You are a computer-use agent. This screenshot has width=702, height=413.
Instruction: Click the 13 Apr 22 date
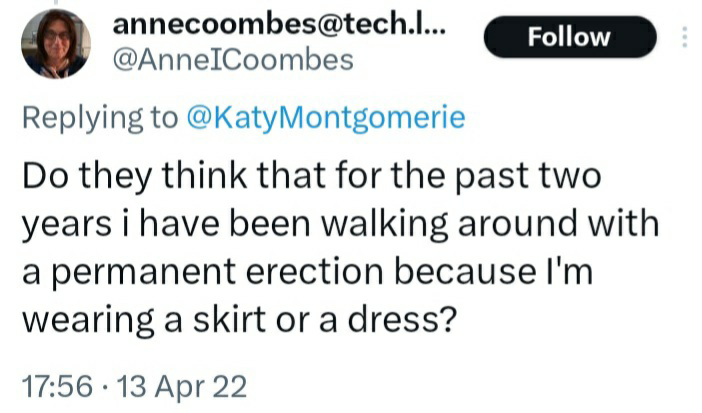click(x=182, y=387)
